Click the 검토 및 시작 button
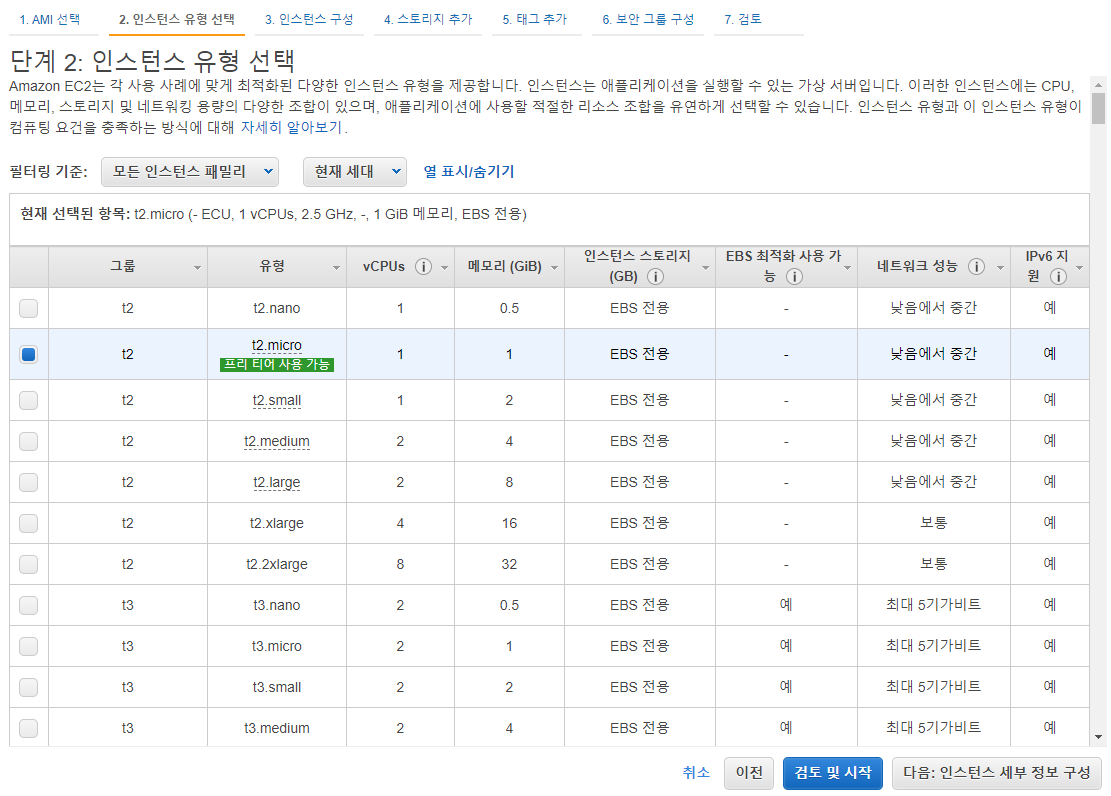Viewport: 1111px width, 796px height. click(x=833, y=773)
